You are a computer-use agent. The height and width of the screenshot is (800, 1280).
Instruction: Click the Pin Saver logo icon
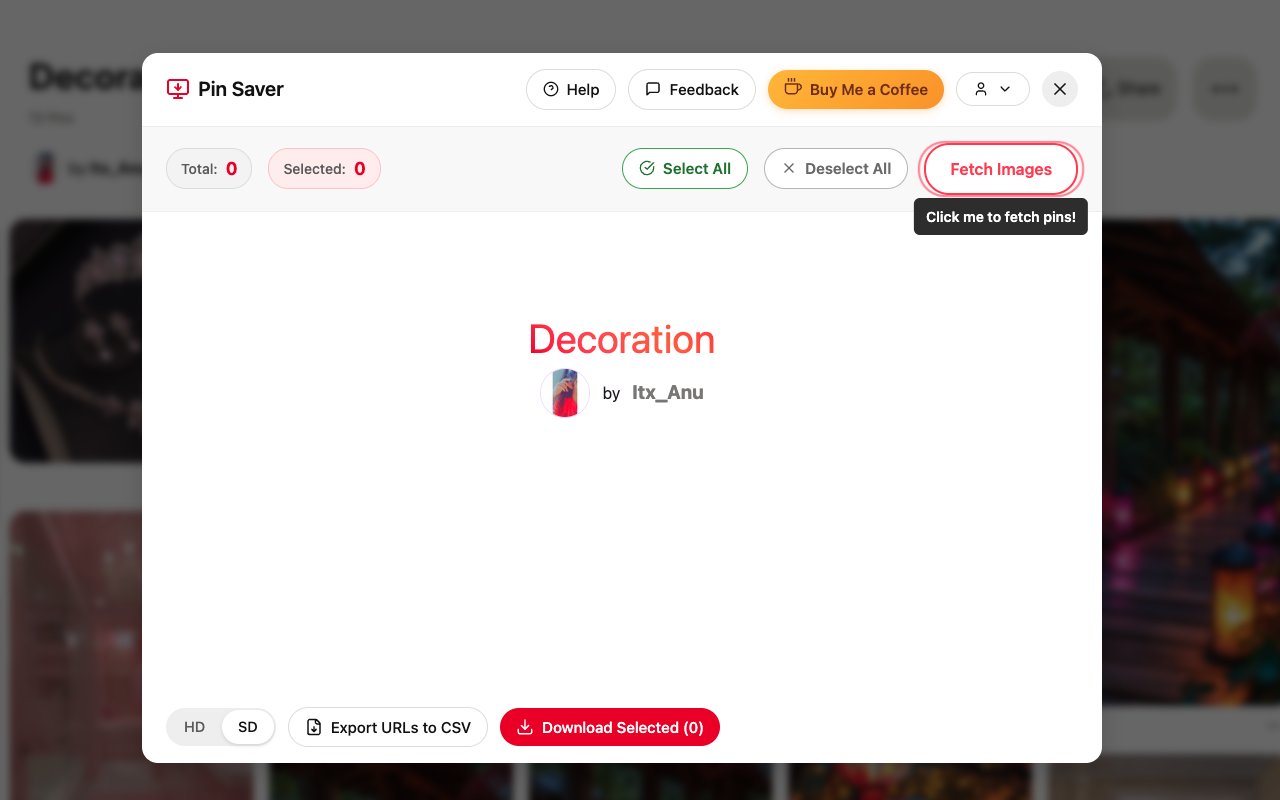click(x=178, y=89)
